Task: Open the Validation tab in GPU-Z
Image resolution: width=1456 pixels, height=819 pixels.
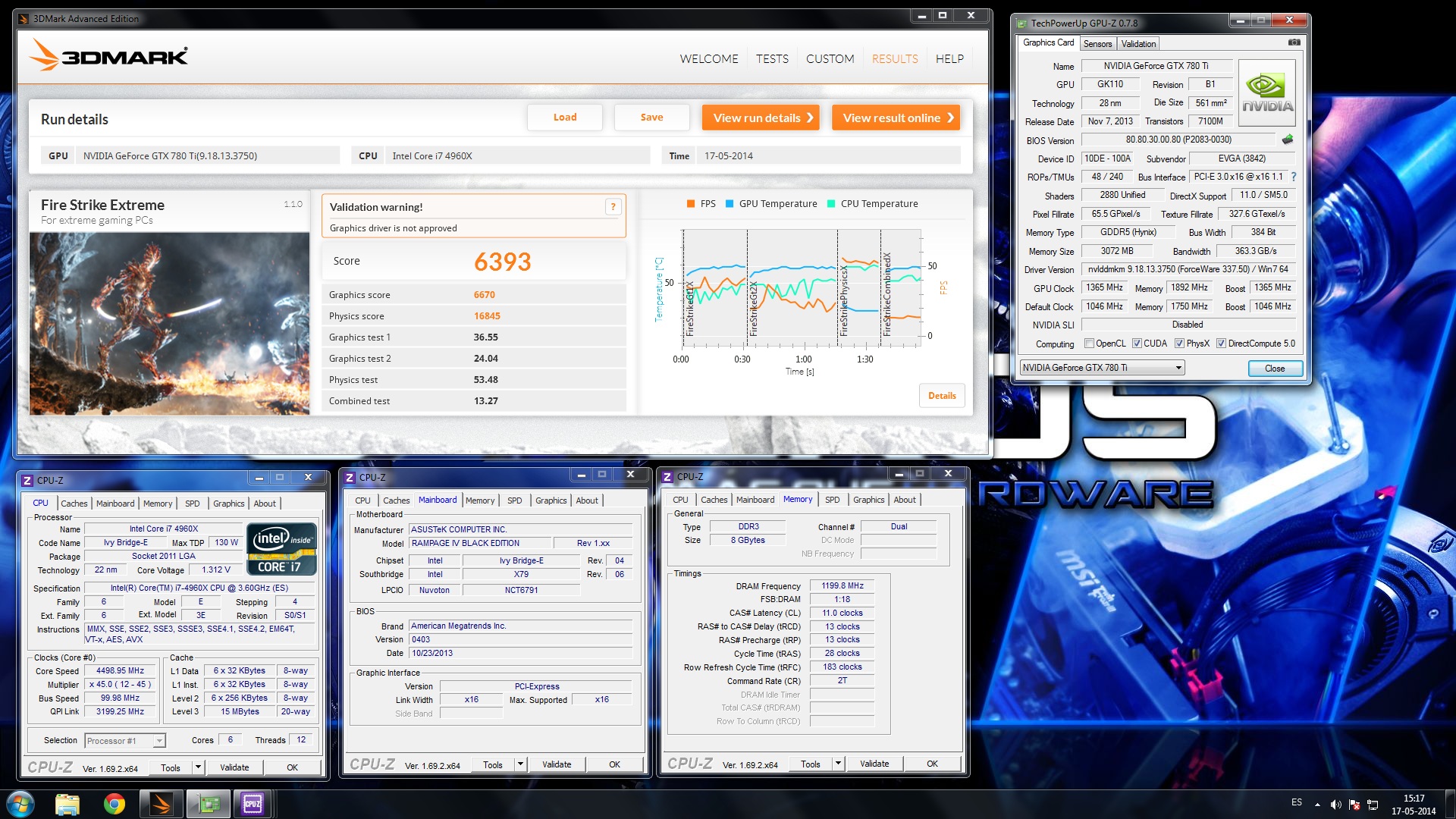Action: pyautogui.click(x=1138, y=44)
